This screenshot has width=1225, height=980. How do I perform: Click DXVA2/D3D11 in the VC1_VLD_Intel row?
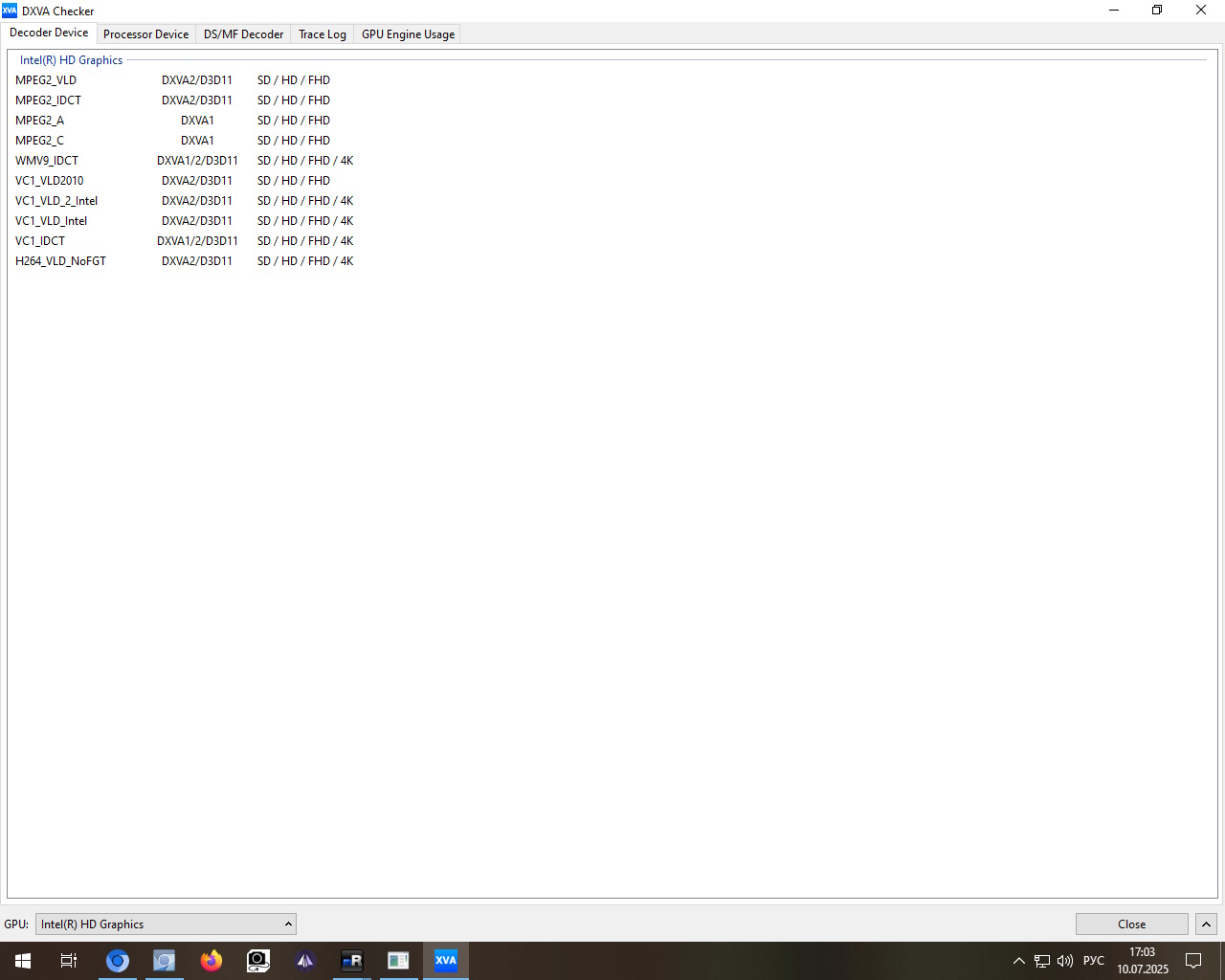pyautogui.click(x=197, y=221)
